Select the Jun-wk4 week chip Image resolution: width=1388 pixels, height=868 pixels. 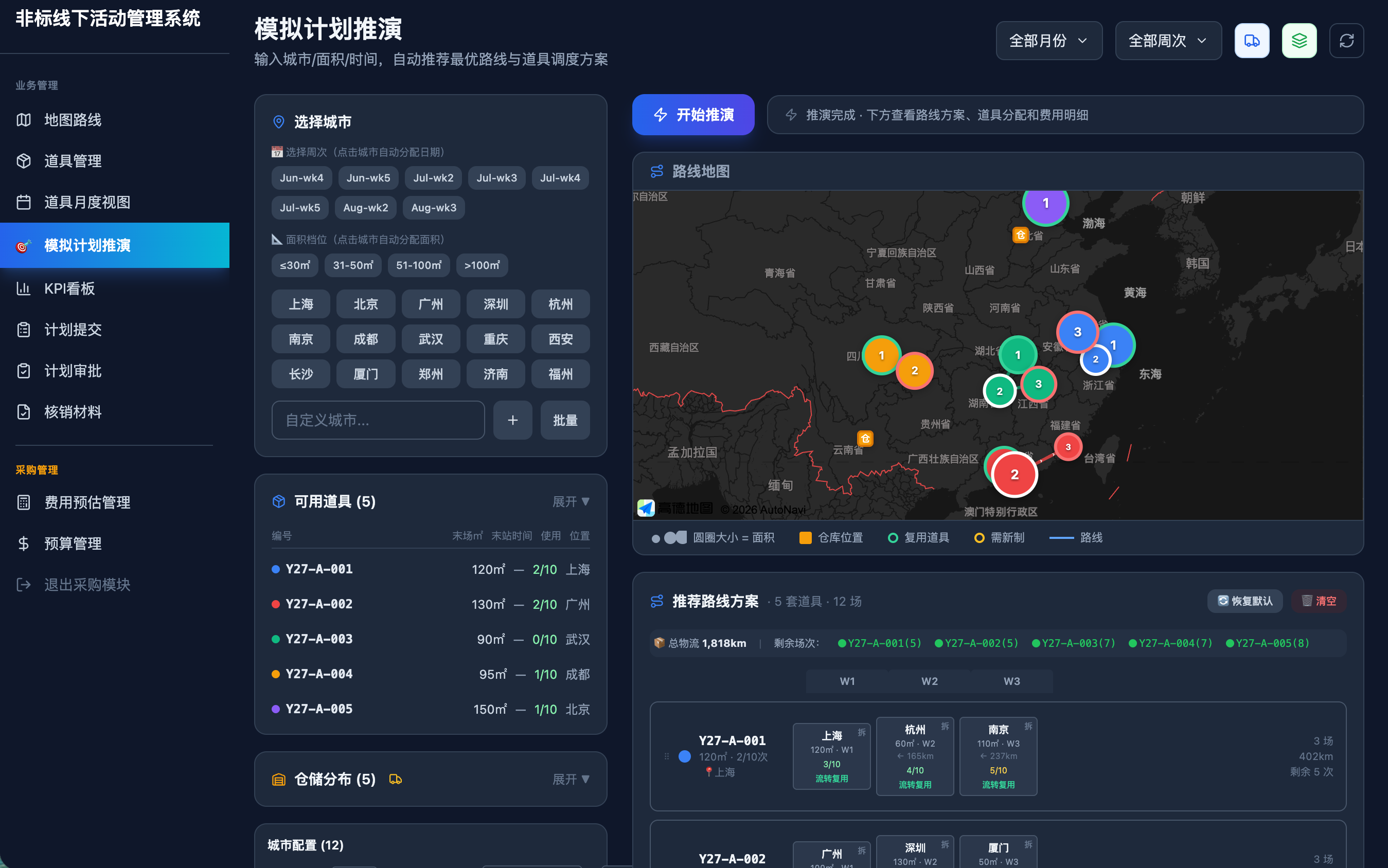tap(301, 178)
